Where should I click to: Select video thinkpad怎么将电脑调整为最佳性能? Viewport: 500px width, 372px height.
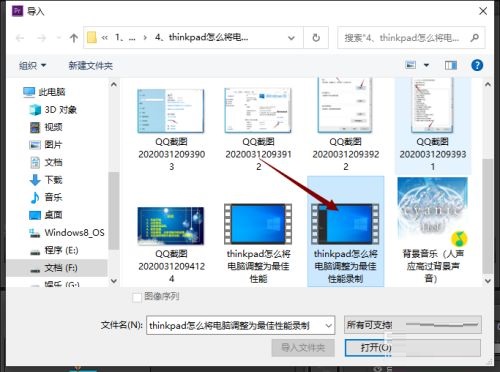[x=258, y=224]
